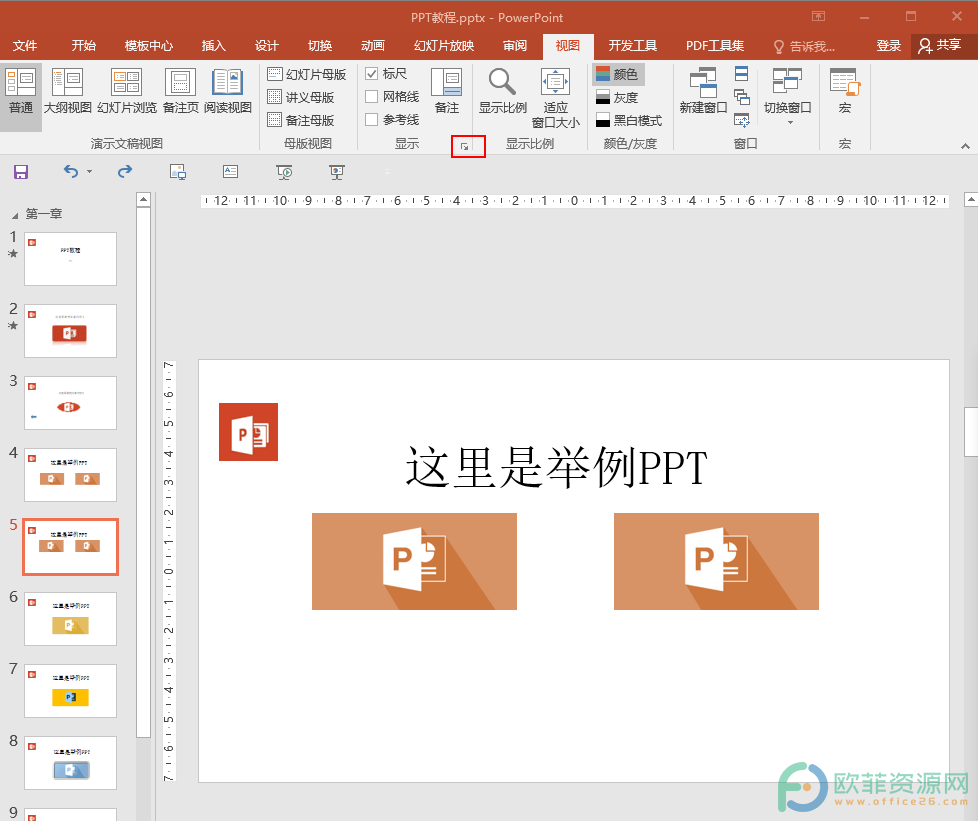Enable the Guides (参考线) checkbox
Image resolution: width=978 pixels, height=821 pixels.
372,119
